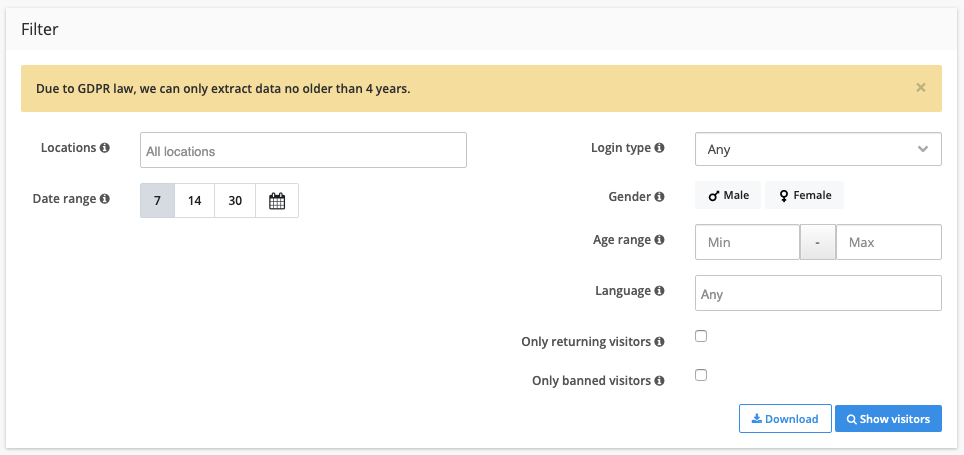Click the info icon next to Login type

click(660, 148)
